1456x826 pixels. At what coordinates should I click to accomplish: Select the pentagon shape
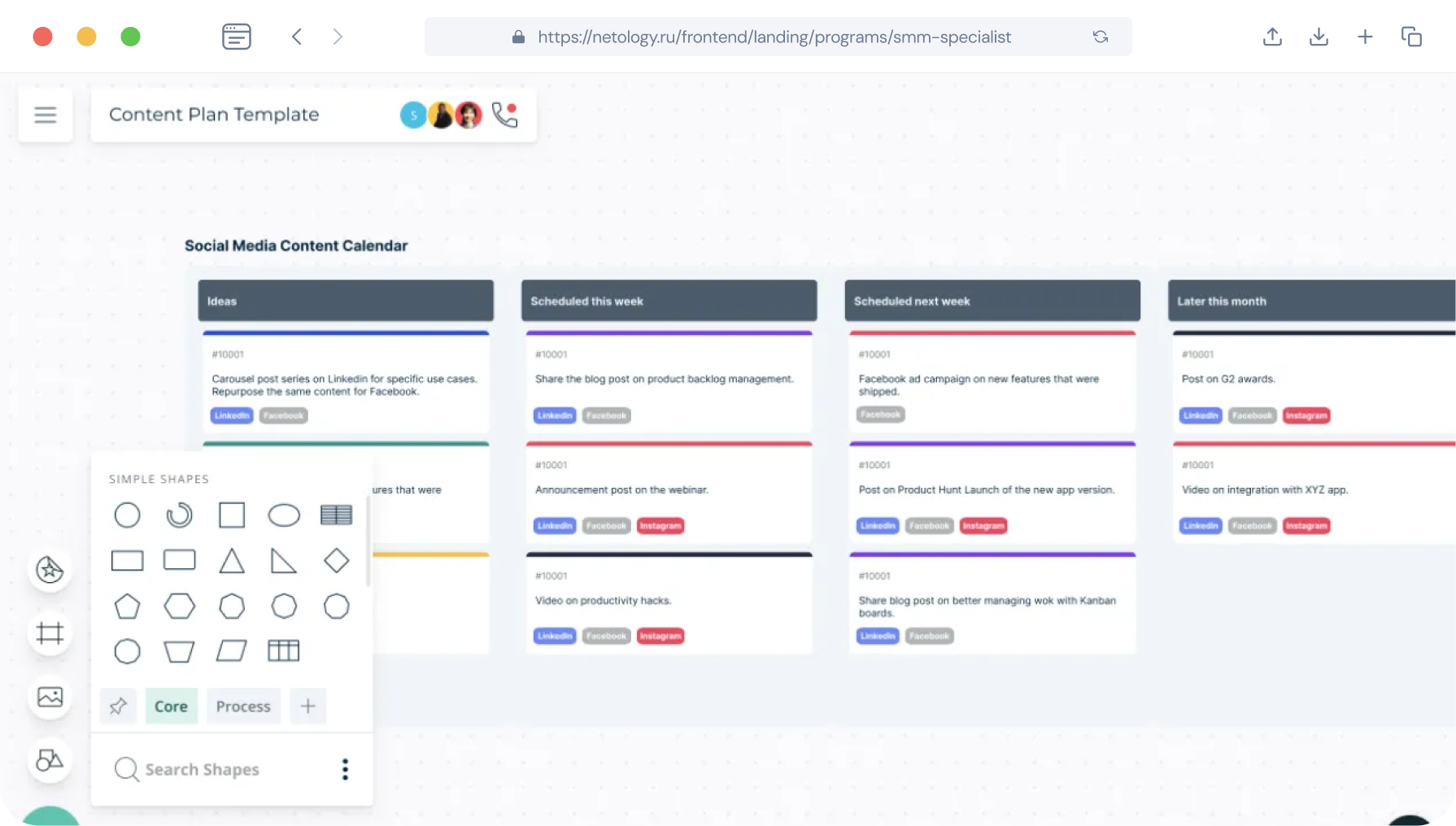click(x=127, y=606)
